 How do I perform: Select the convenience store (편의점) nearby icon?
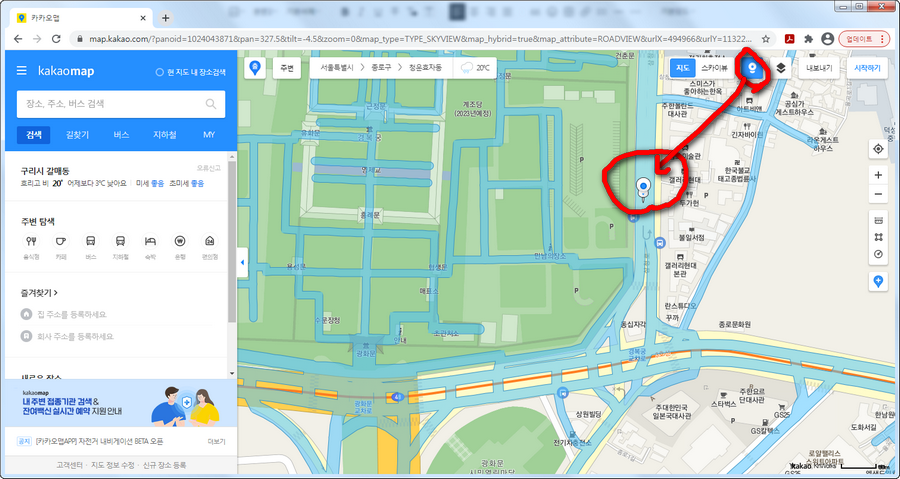click(x=210, y=241)
